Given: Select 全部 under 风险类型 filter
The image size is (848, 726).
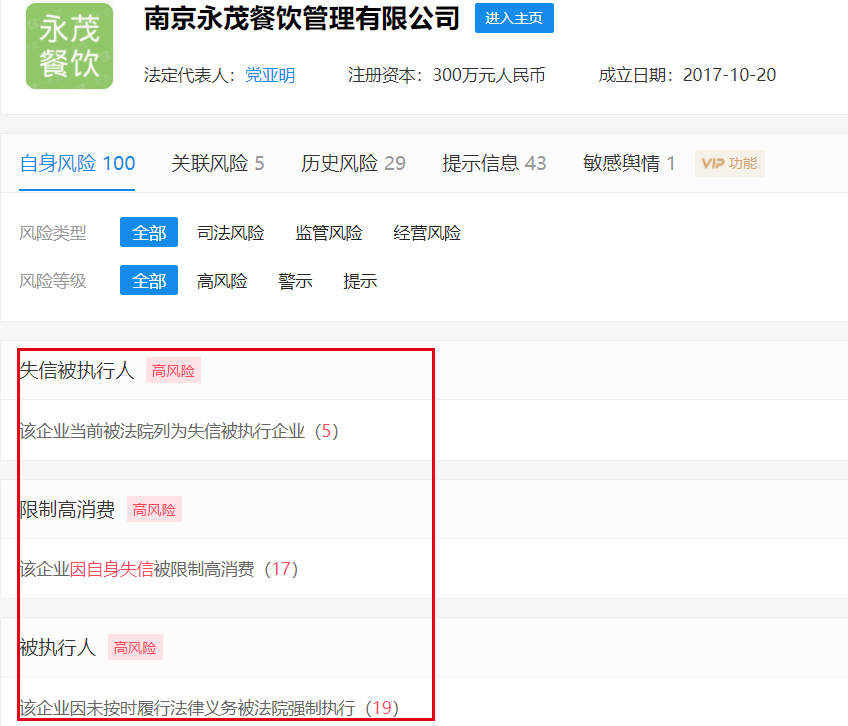Looking at the screenshot, I should 149,233.
